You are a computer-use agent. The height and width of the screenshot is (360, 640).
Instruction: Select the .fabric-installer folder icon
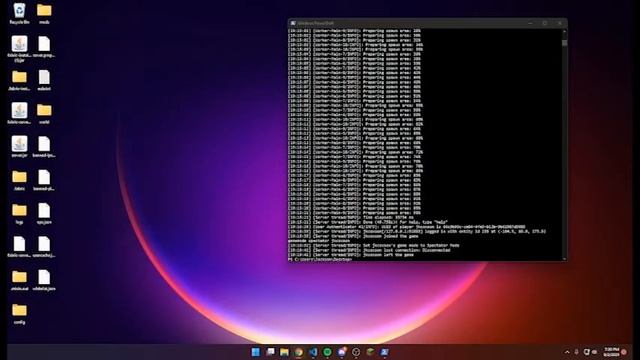click(19, 80)
